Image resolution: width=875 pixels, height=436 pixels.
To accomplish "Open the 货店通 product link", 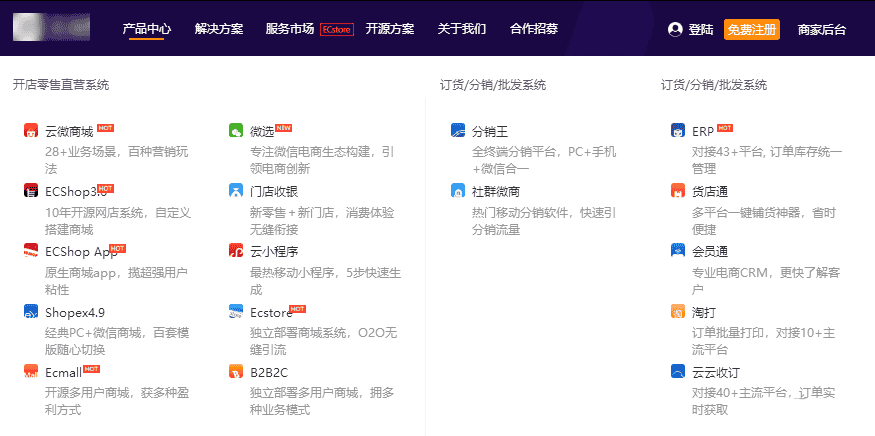I will click(x=710, y=191).
